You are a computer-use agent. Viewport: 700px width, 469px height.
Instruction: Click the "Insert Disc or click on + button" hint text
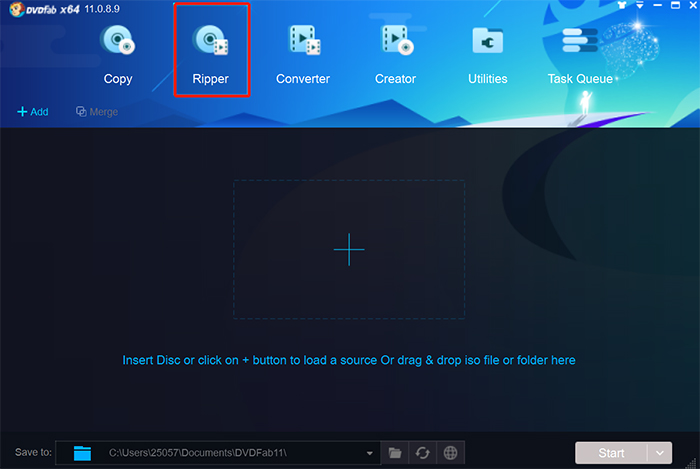tap(349, 360)
